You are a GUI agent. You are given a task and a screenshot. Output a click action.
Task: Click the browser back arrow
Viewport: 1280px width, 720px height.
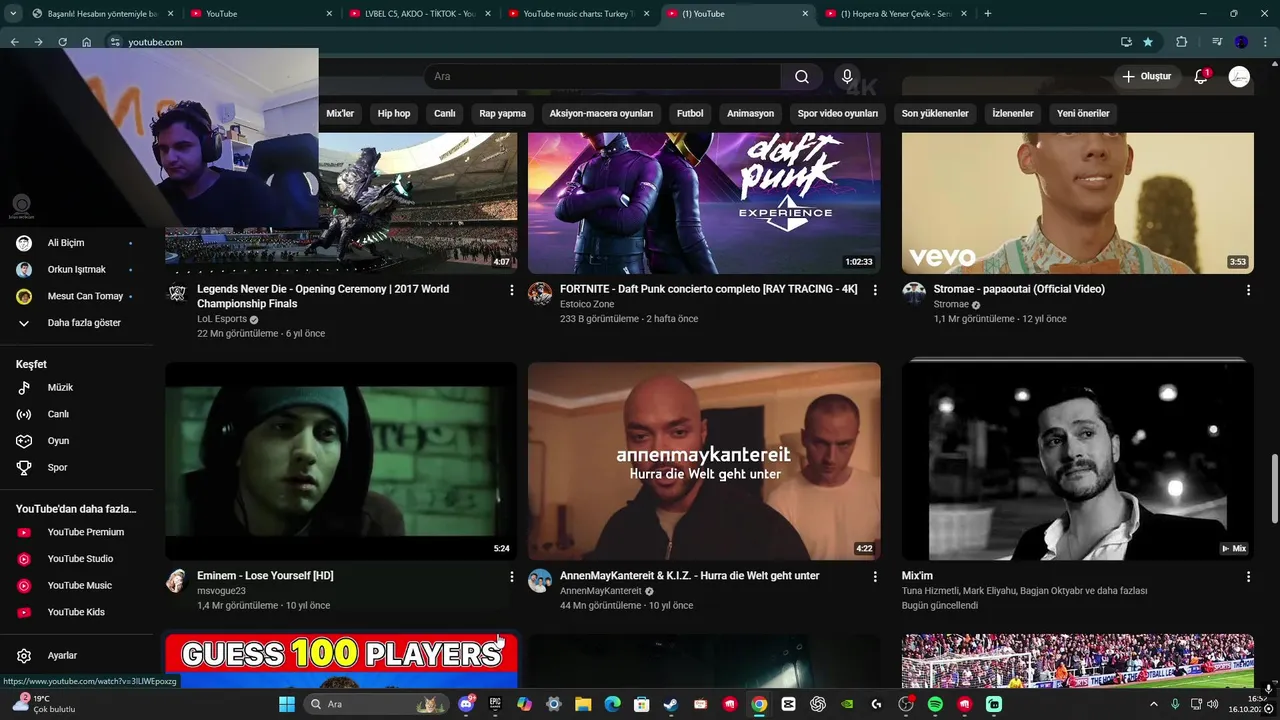[15, 42]
